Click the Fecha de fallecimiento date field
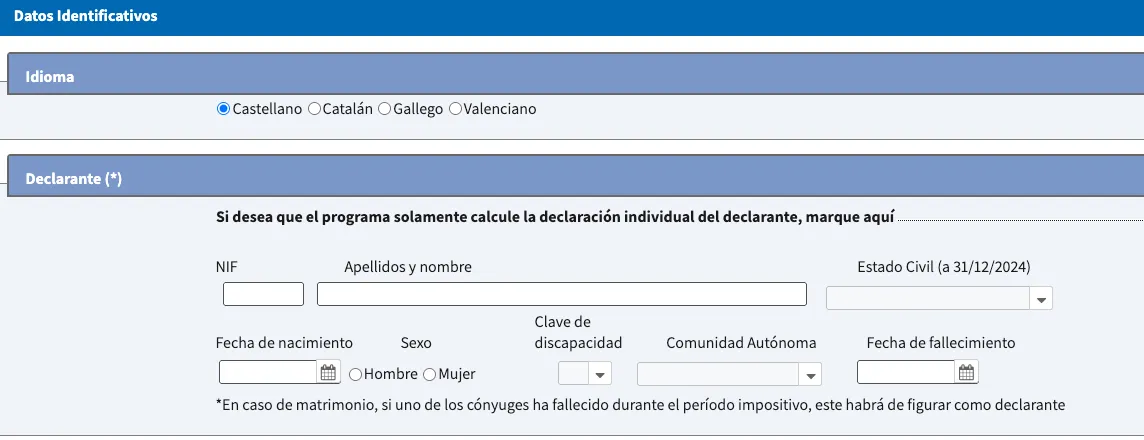 (x=906, y=373)
